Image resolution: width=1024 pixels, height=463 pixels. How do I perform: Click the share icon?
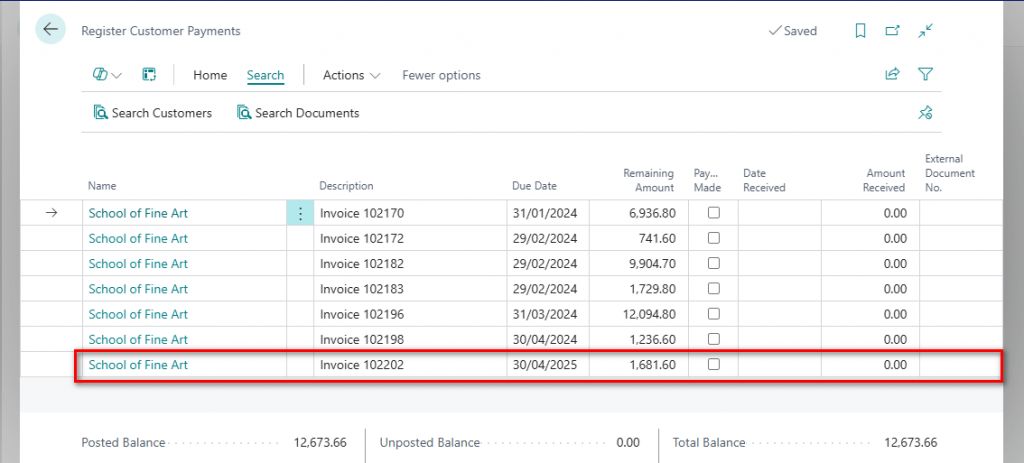(x=892, y=75)
